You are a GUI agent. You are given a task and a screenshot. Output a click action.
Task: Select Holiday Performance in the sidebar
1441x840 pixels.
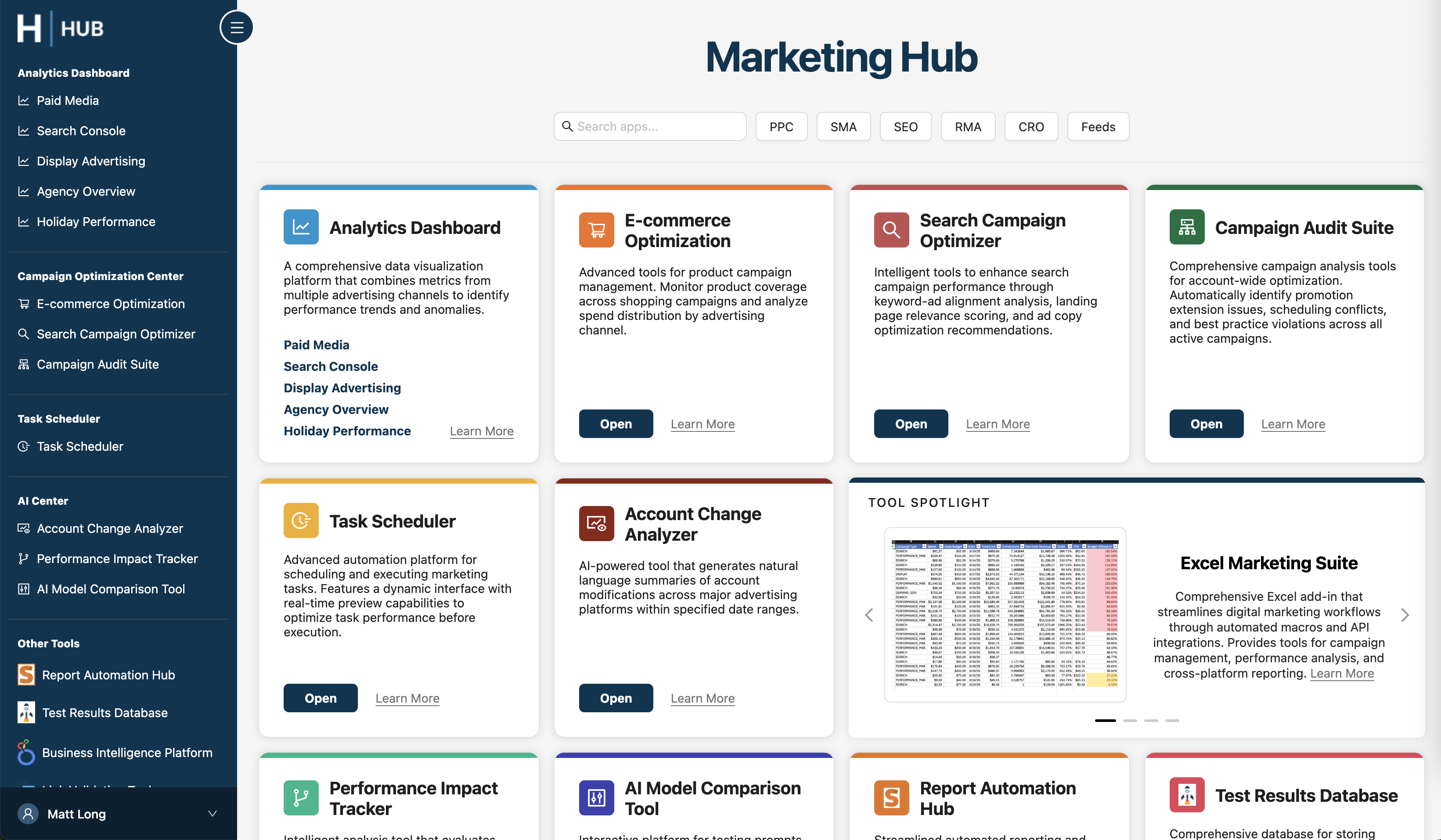click(95, 222)
